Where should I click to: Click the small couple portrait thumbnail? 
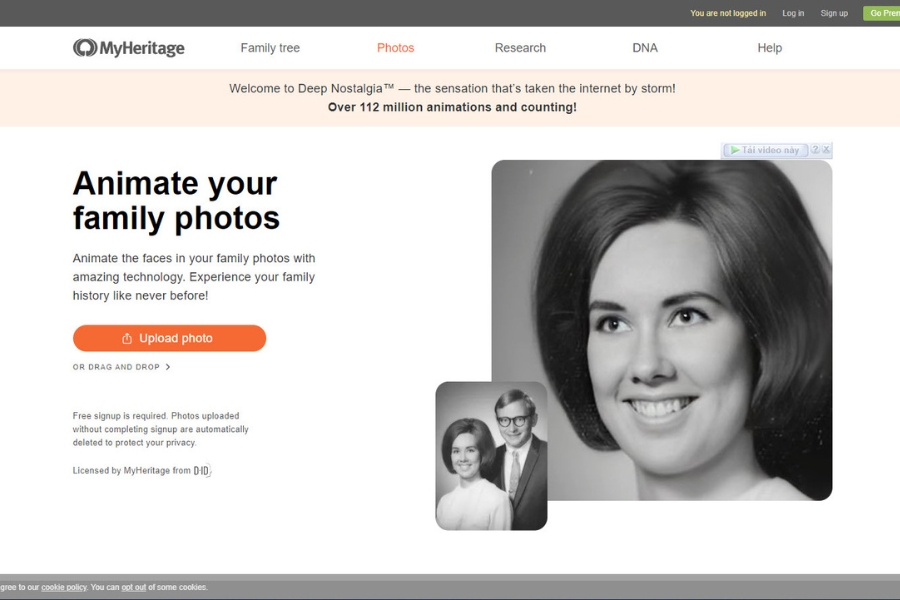click(491, 456)
